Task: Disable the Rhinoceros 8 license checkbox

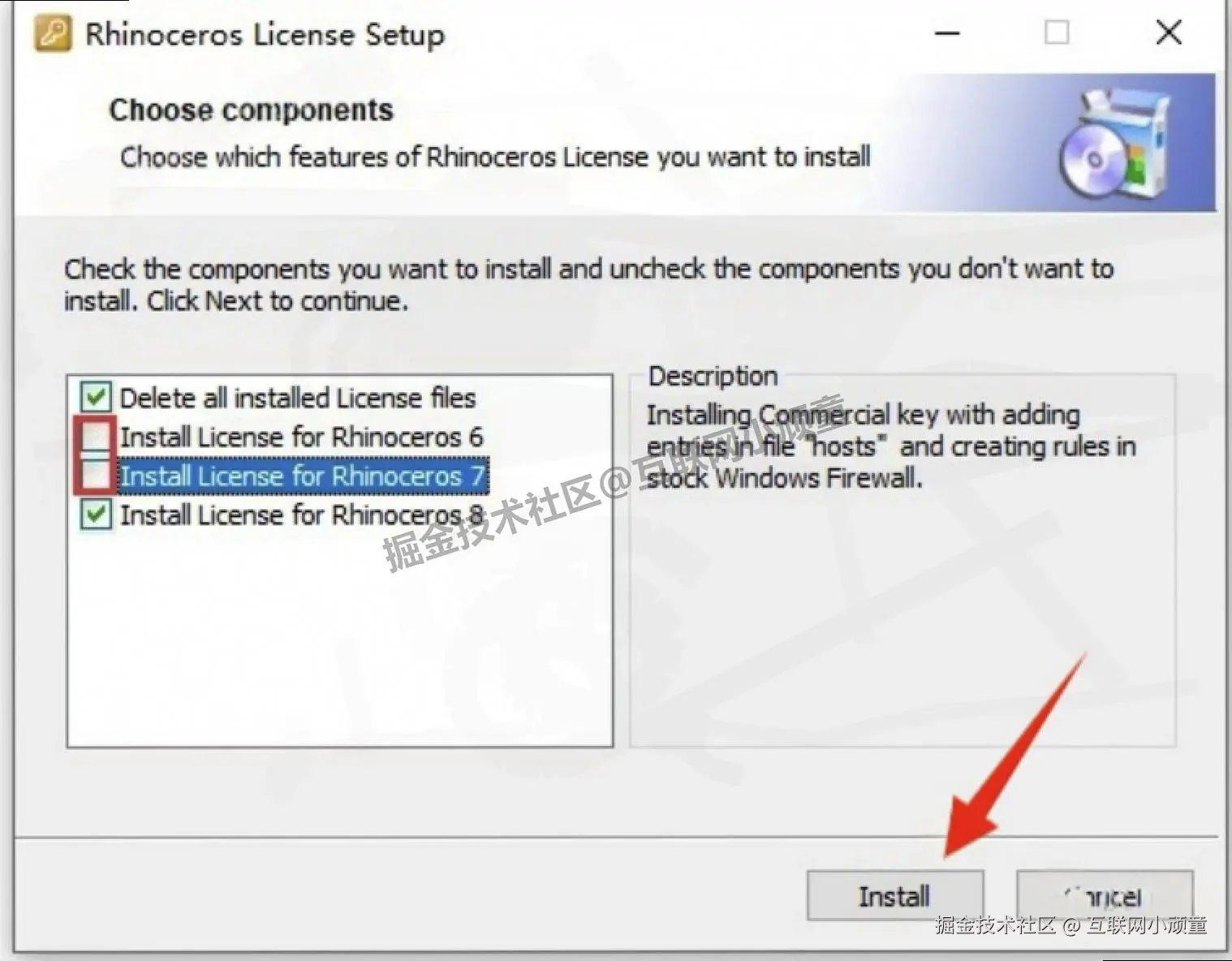Action: point(96,514)
